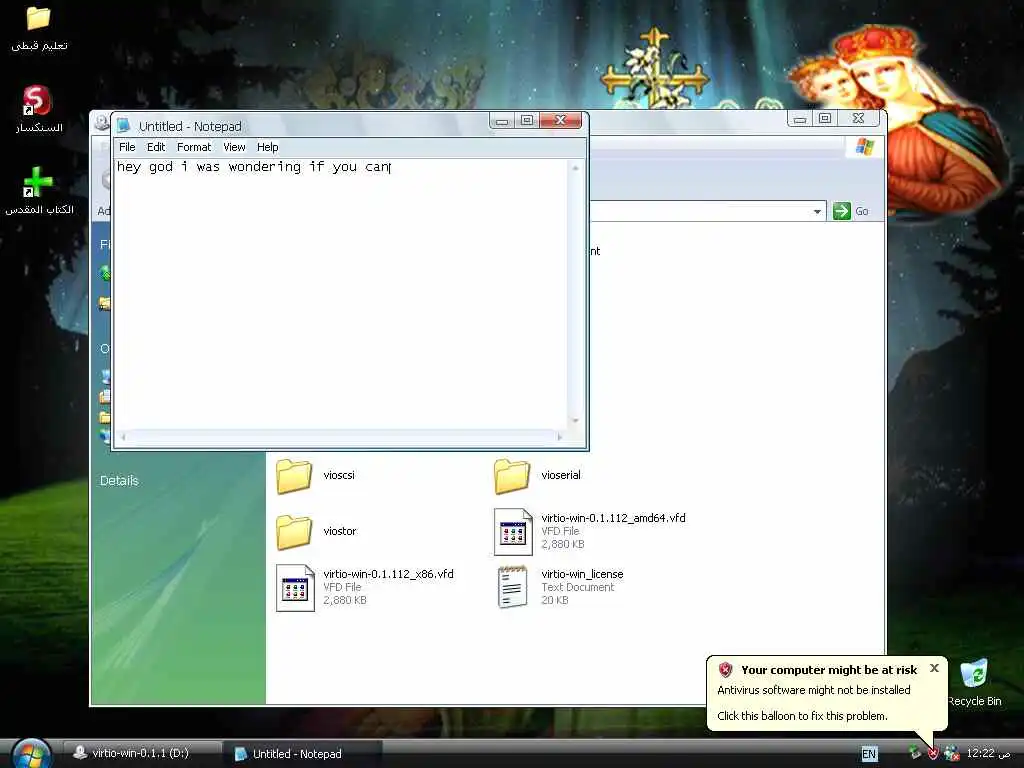Screen dimensions: 1024x768
Task: Open the Notepad File menu
Action: (x=127, y=147)
